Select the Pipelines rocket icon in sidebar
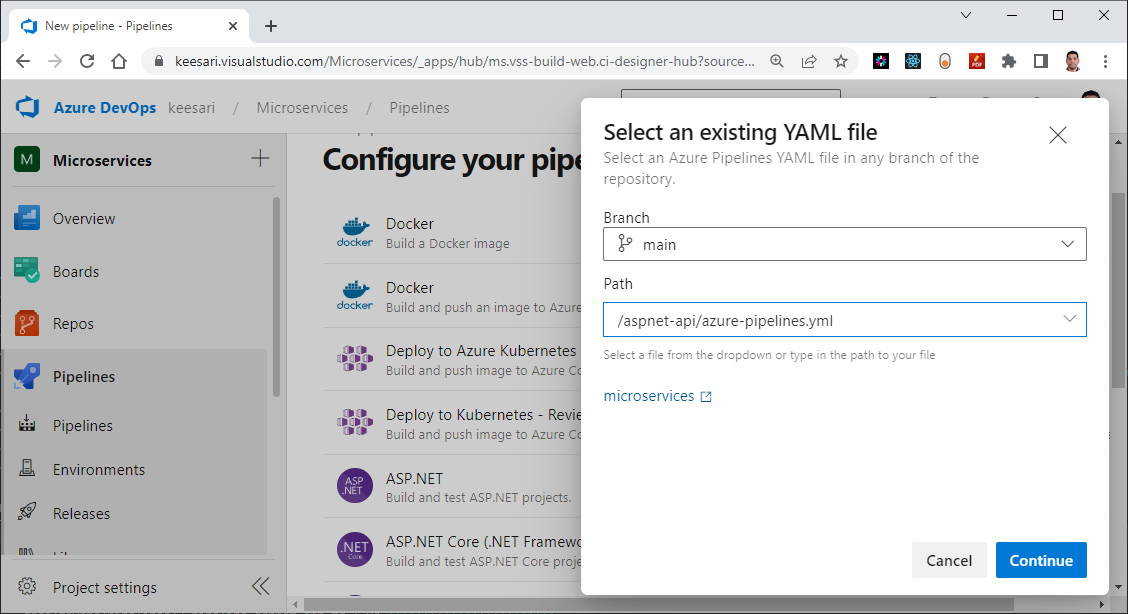 (27, 376)
